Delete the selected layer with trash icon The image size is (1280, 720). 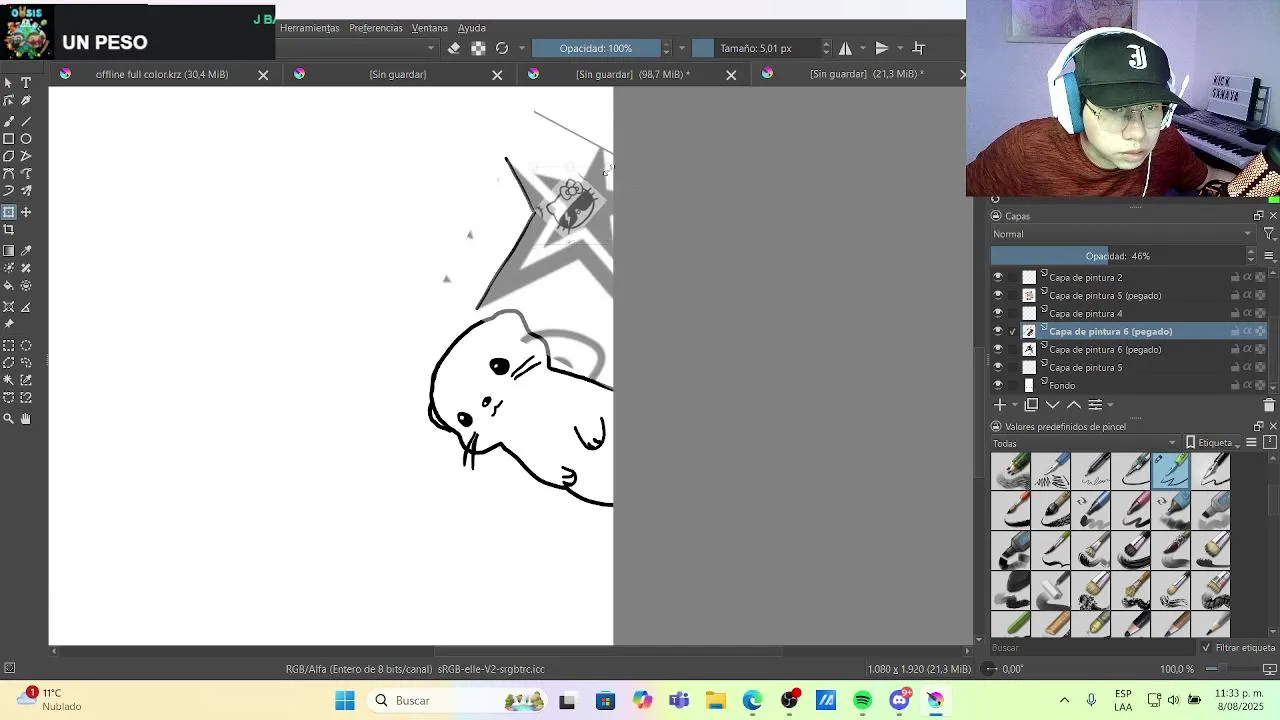click(1269, 405)
